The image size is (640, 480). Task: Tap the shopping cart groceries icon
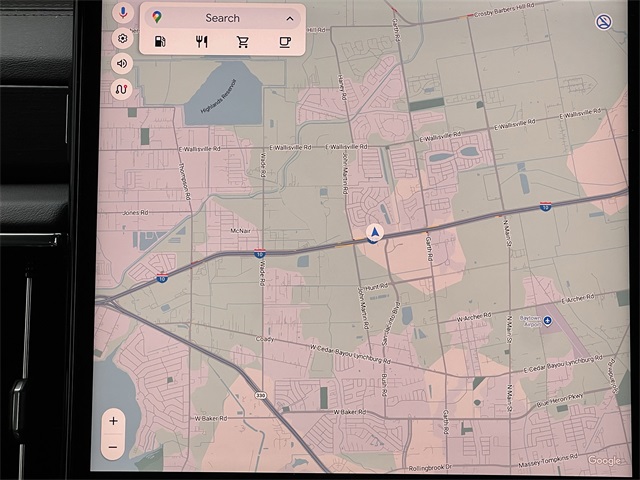click(x=243, y=42)
